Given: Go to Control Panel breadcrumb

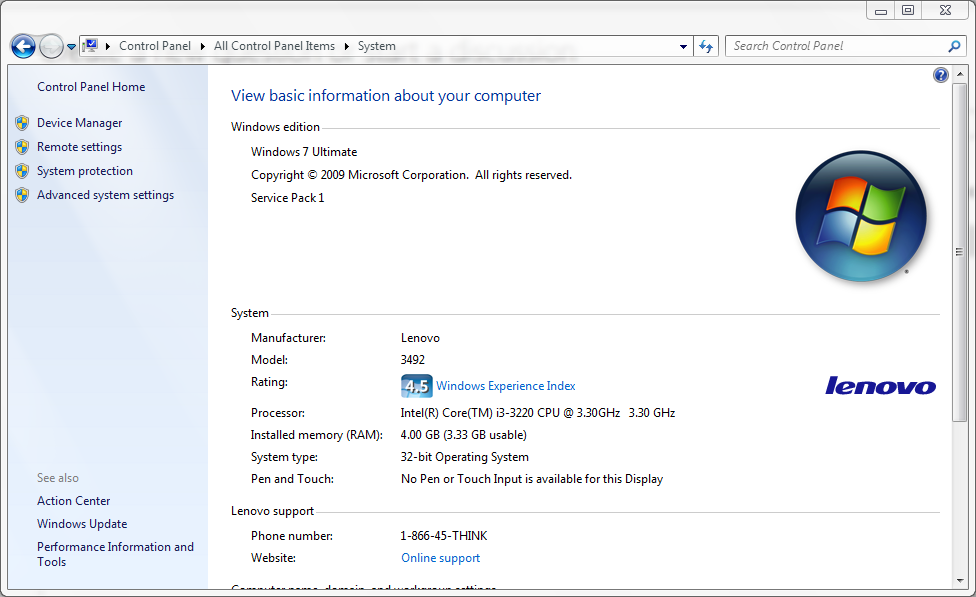Looking at the screenshot, I should (x=155, y=46).
